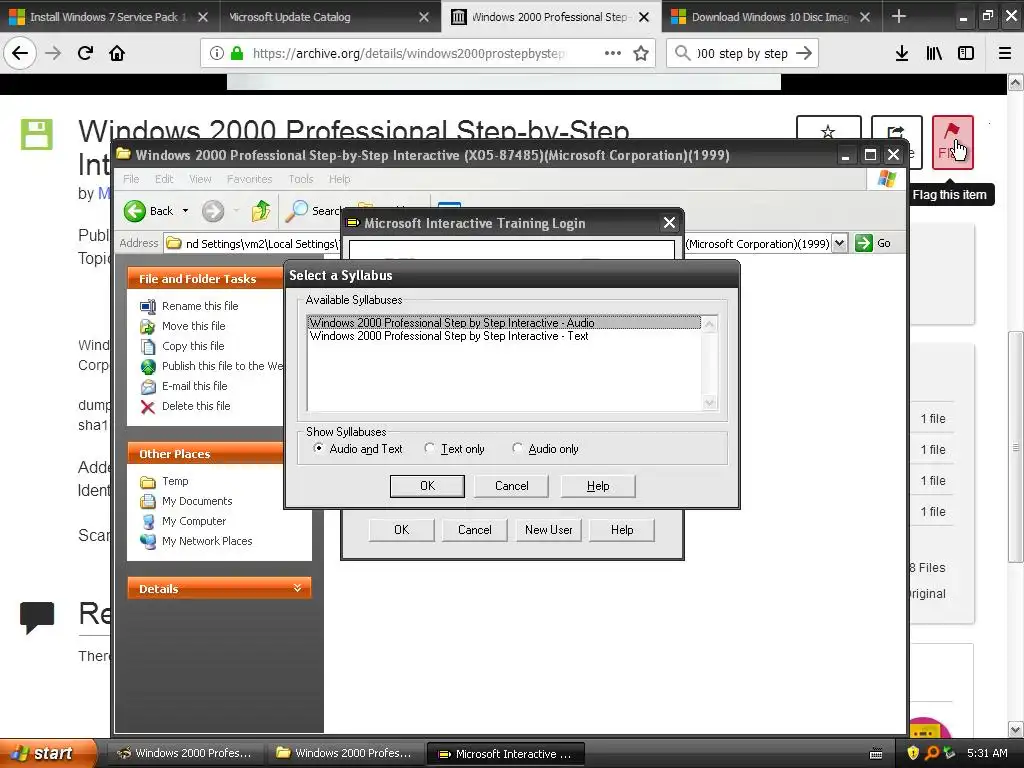This screenshot has height=768, width=1024.
Task: Open the Explorer Edit menu
Action: (164, 179)
